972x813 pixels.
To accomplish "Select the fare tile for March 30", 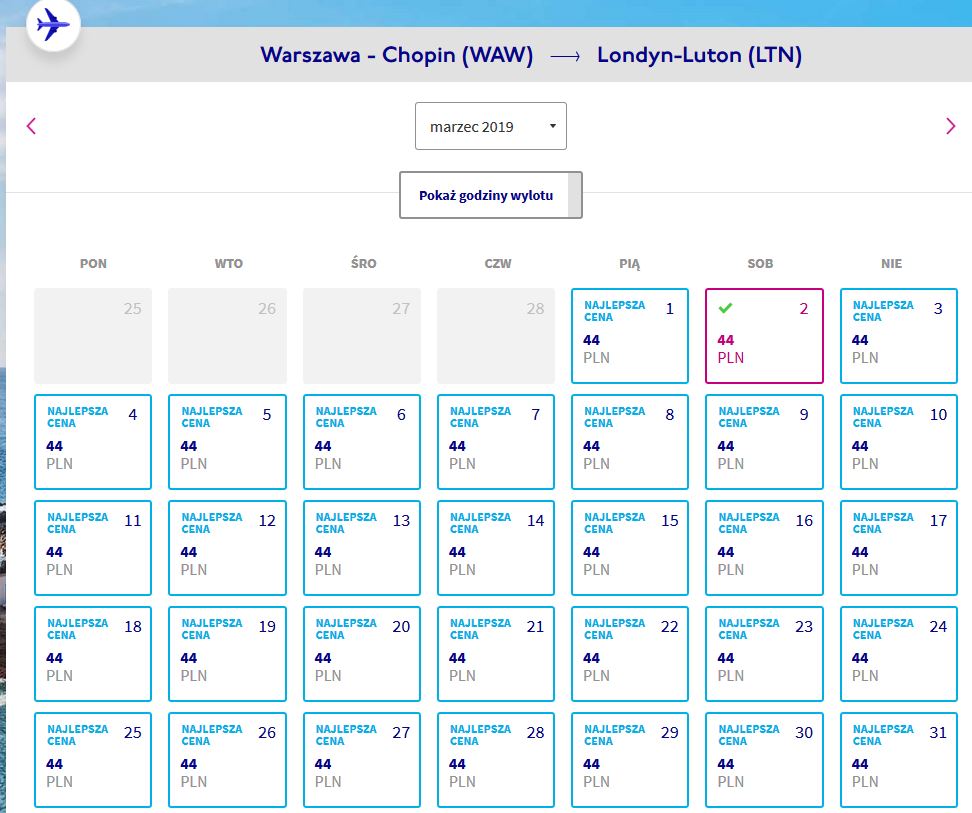I will (764, 760).
